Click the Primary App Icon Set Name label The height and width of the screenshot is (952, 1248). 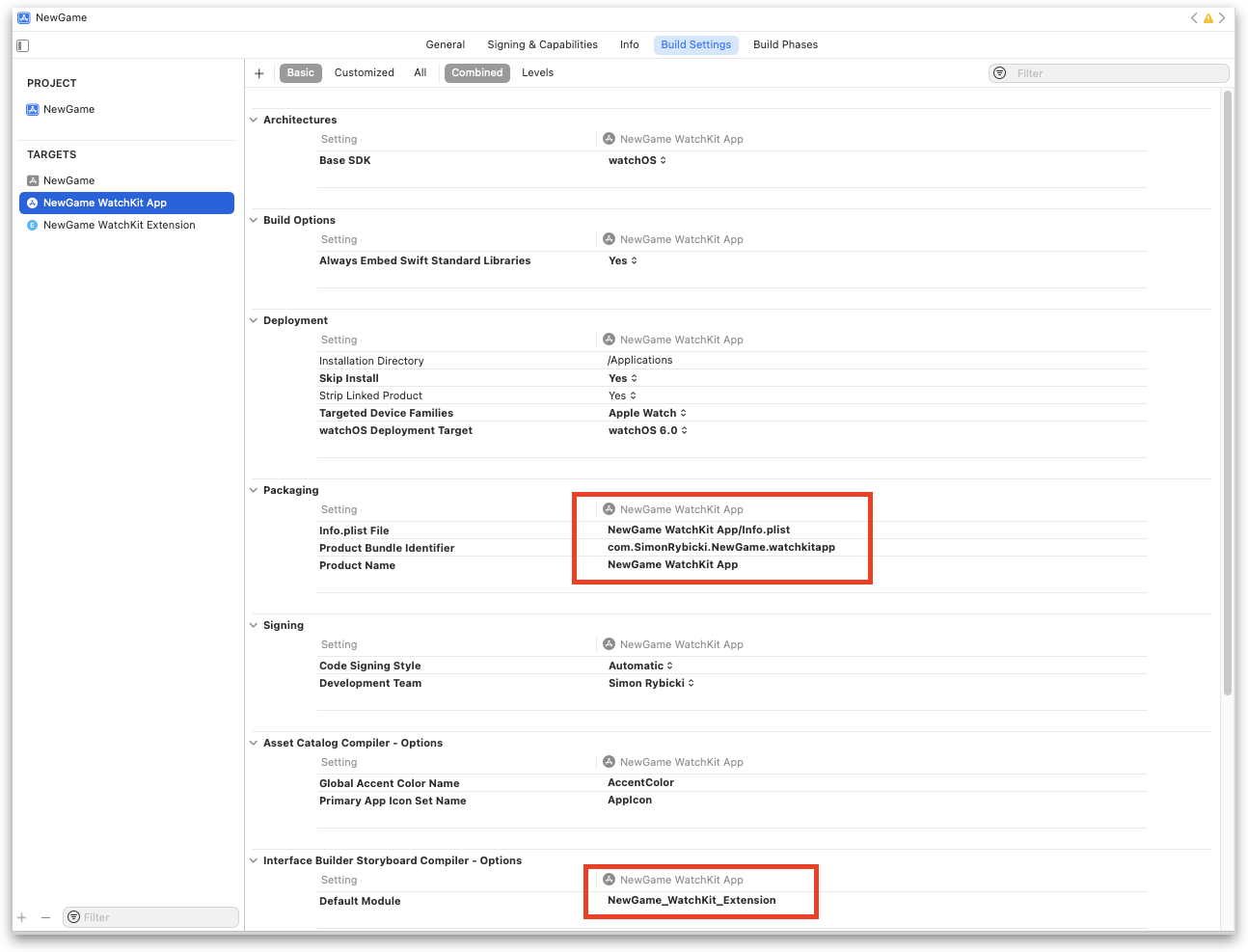393,802
